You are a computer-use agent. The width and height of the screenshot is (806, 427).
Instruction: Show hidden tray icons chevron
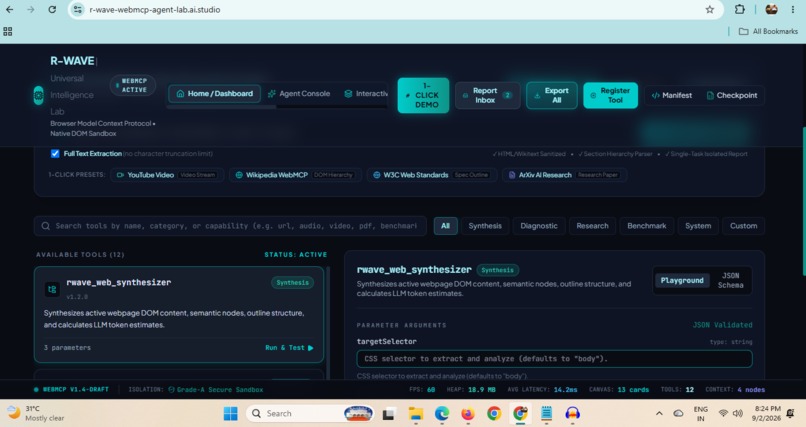pyautogui.click(x=658, y=413)
